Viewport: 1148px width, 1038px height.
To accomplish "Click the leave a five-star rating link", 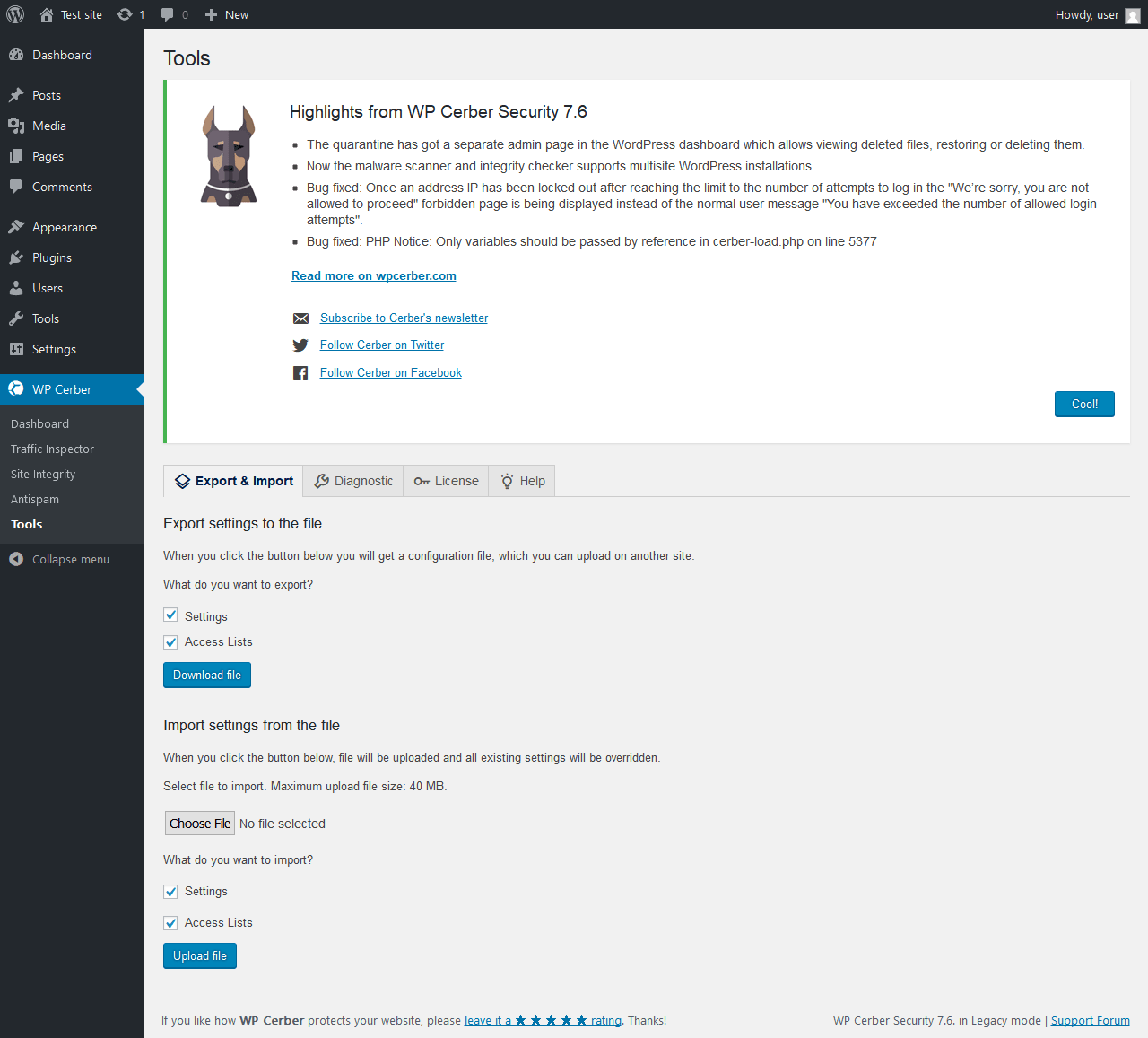I will [543, 1020].
